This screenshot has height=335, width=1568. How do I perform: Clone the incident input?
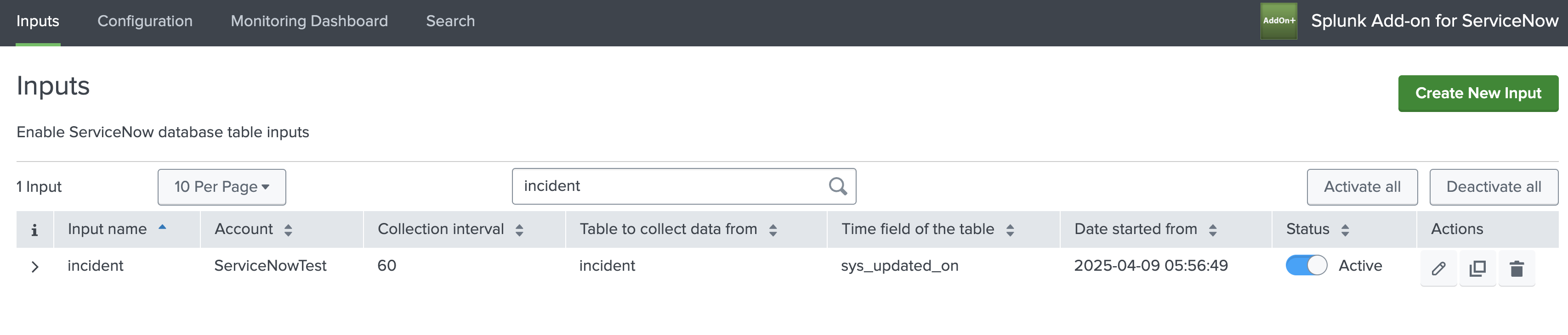(x=1477, y=268)
